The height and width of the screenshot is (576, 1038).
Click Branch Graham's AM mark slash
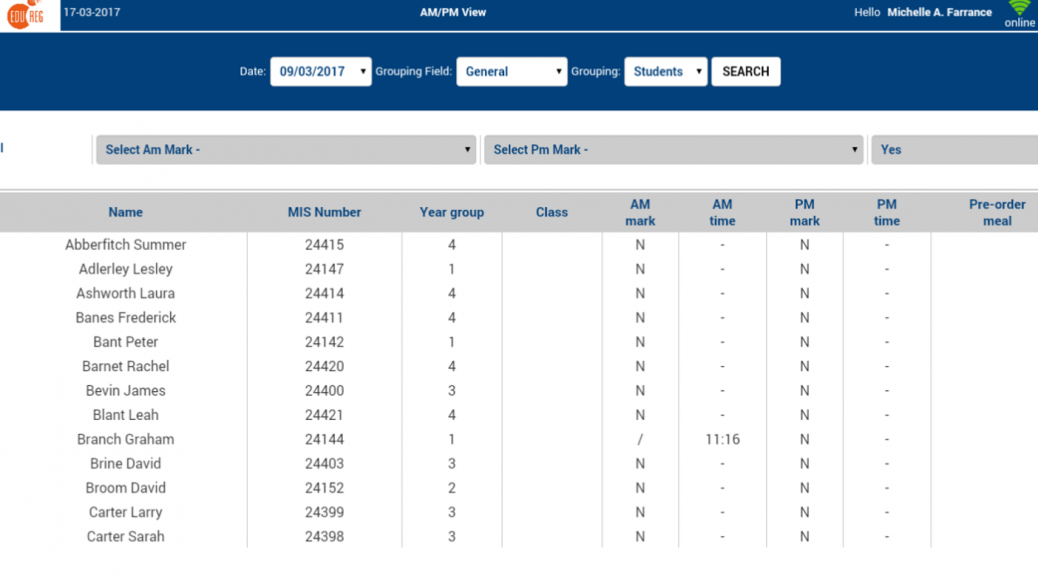click(x=640, y=440)
